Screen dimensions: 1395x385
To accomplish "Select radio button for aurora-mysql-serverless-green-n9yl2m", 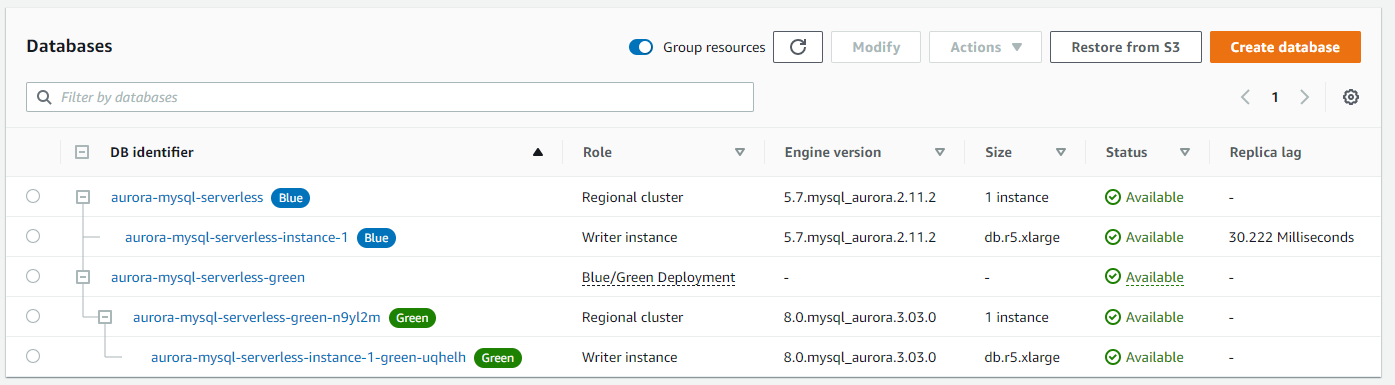I will click(33, 316).
